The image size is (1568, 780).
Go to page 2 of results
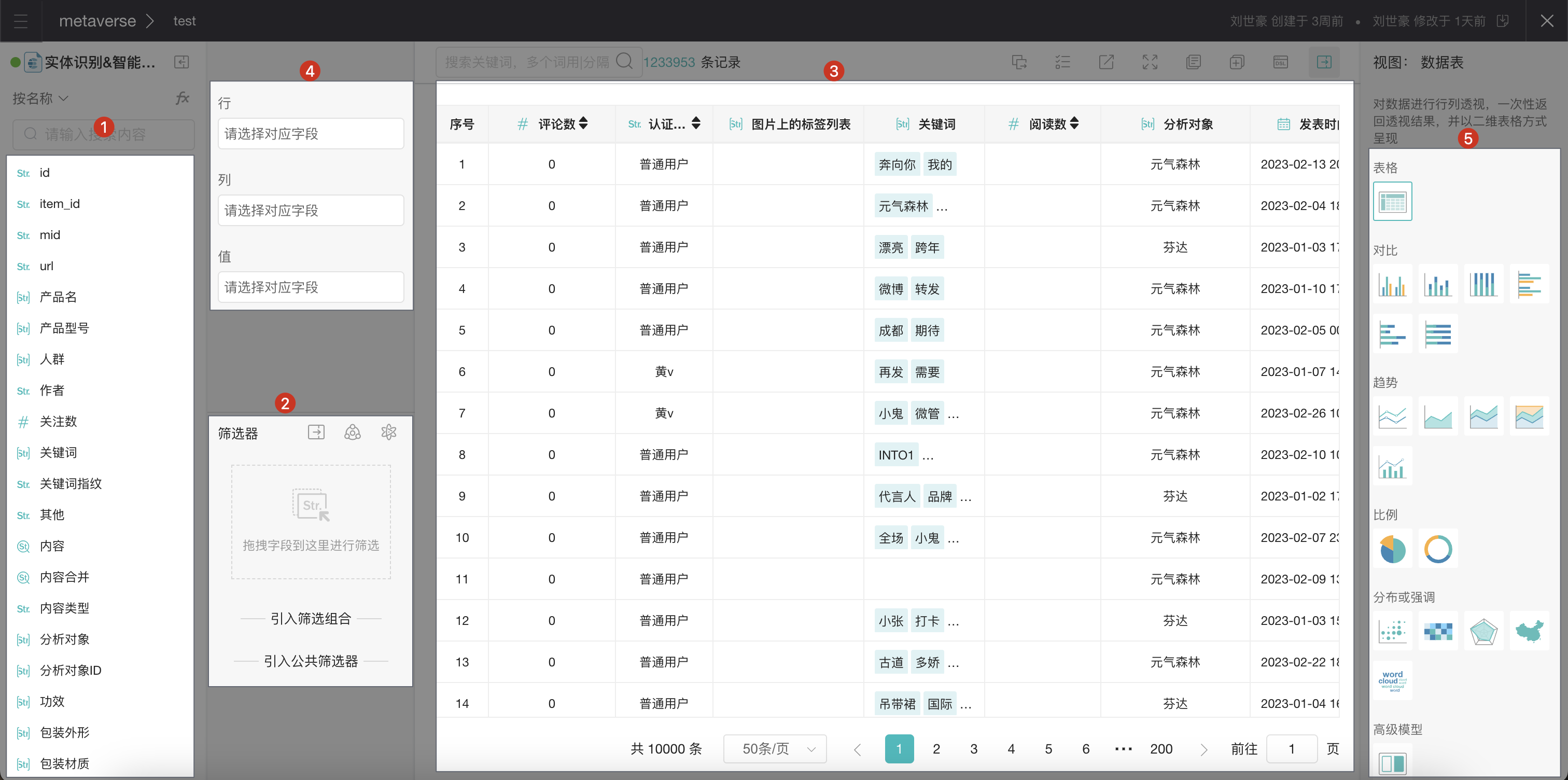(936, 748)
